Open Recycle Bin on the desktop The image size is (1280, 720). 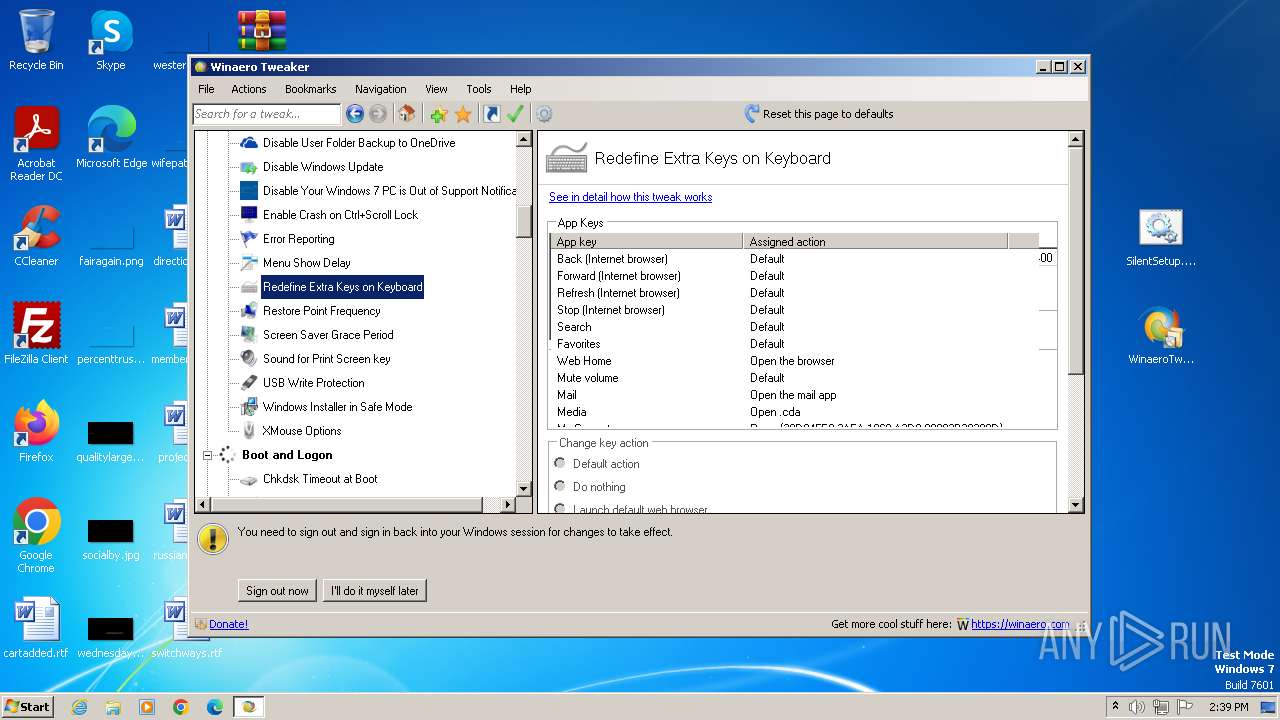point(36,40)
